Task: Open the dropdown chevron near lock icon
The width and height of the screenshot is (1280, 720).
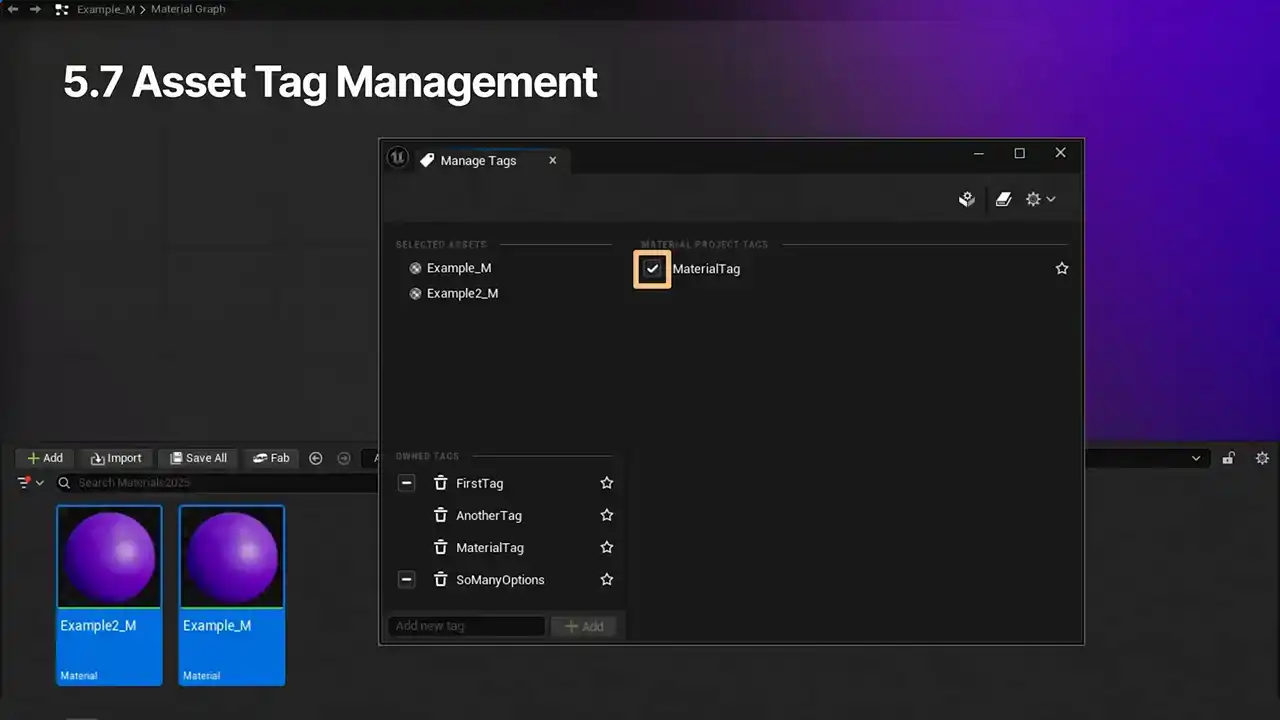Action: (1196, 458)
